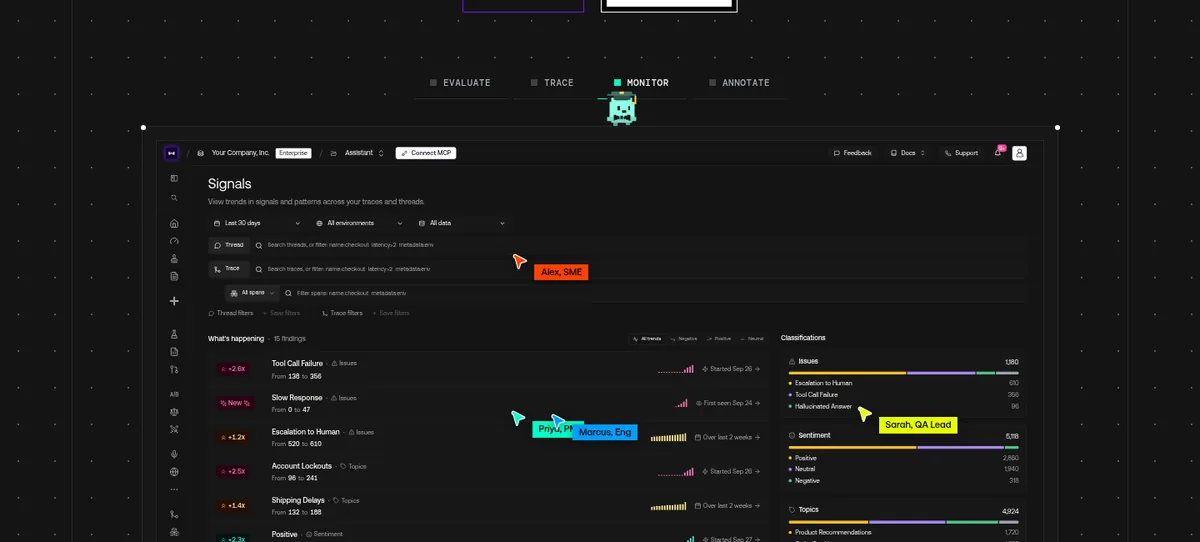
Task: Switch to the ANNOTATE tab
Action: point(739,83)
